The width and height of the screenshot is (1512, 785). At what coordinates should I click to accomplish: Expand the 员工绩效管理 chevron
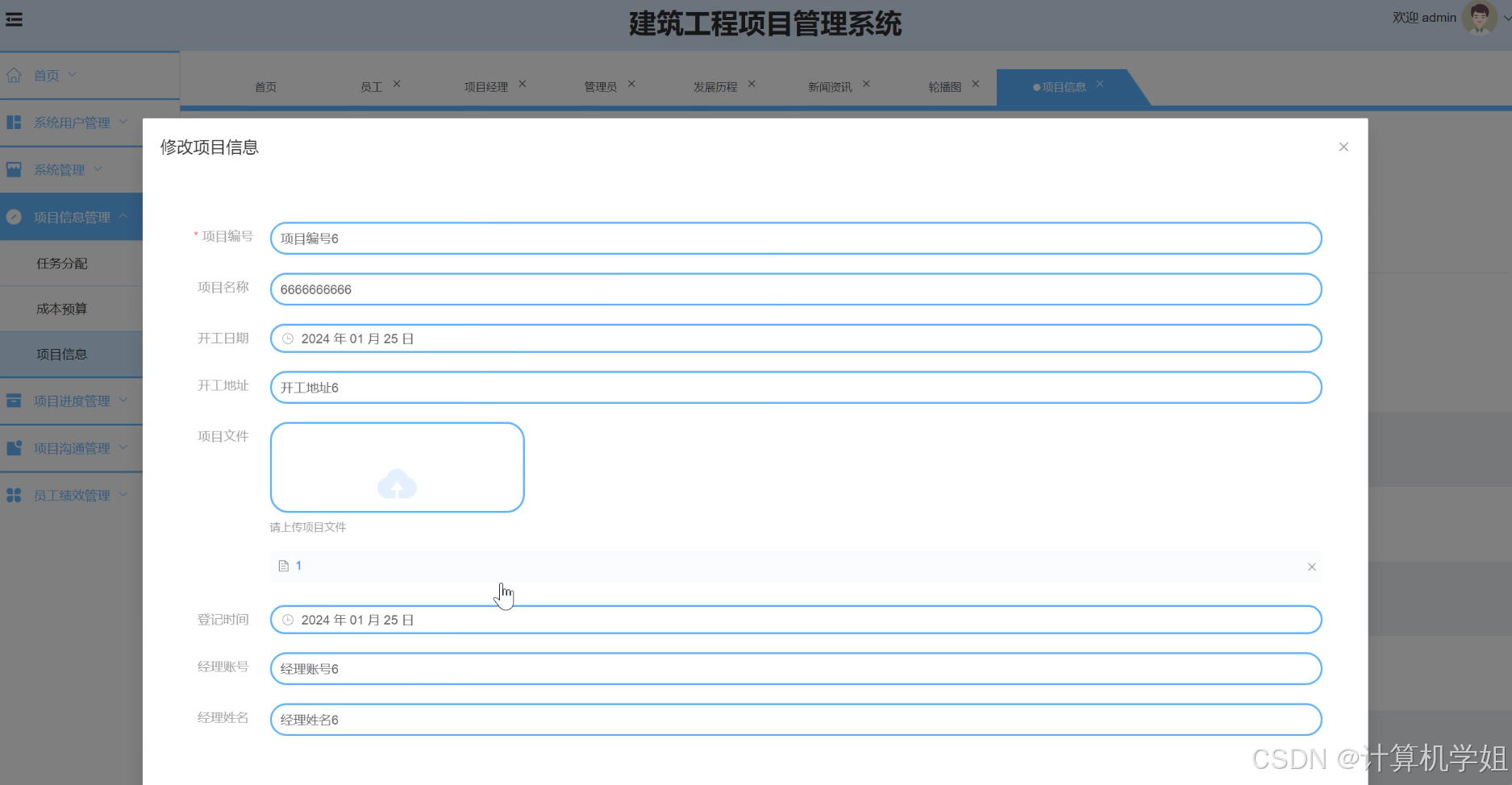click(x=123, y=494)
